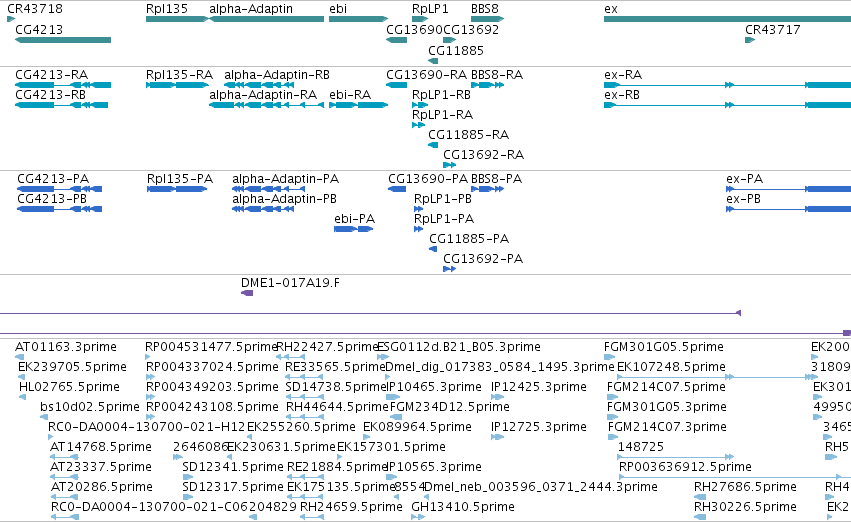Open EST FGM301G05.5prime
Image resolution: width=851 pixels, height=522 pixels.
tap(664, 347)
